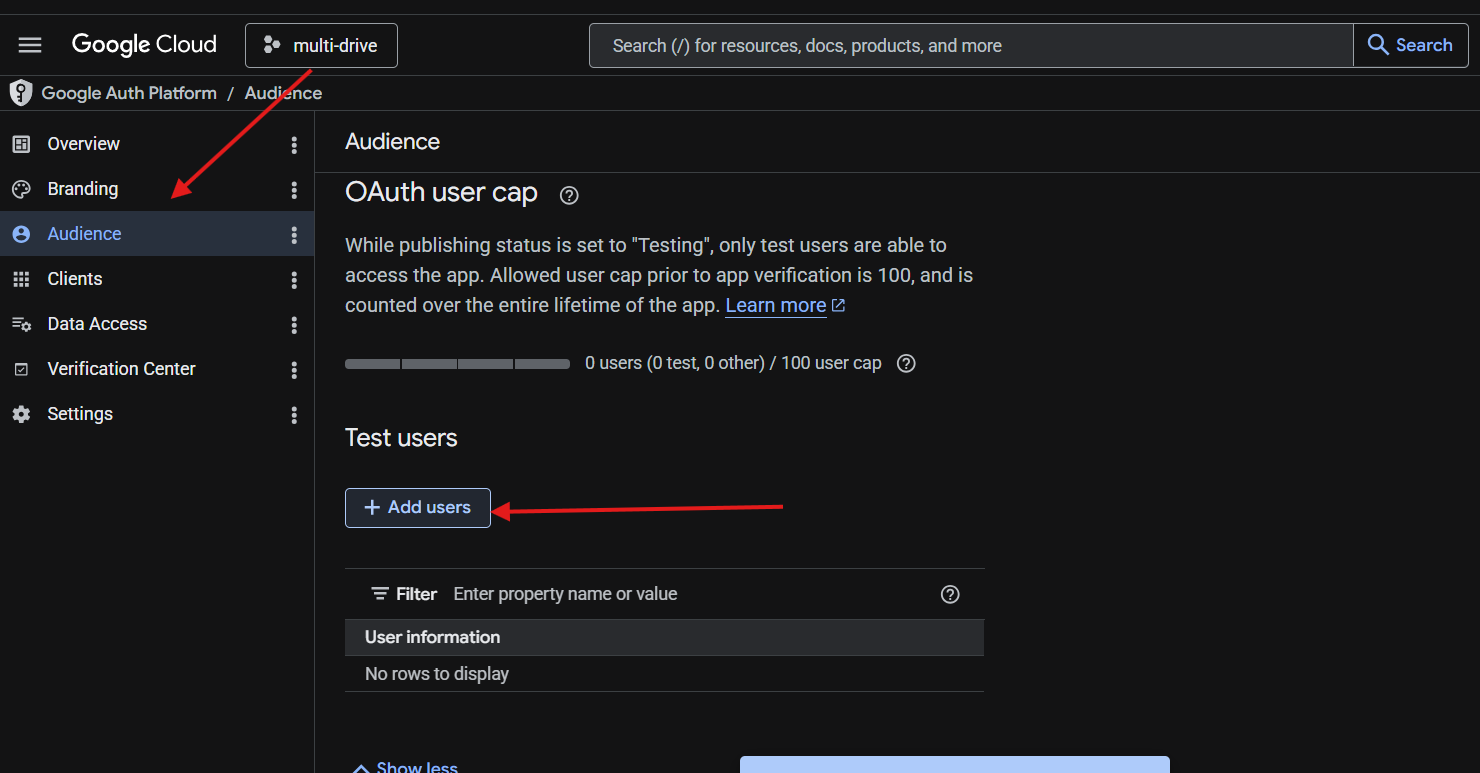1480x773 pixels.
Task: Click the Settings gear icon
Action: coord(21,414)
